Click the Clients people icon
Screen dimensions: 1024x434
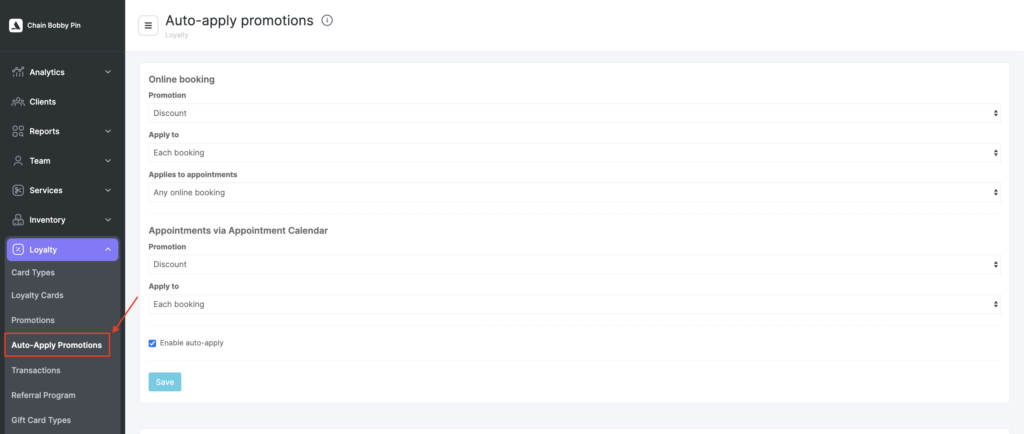click(x=18, y=102)
